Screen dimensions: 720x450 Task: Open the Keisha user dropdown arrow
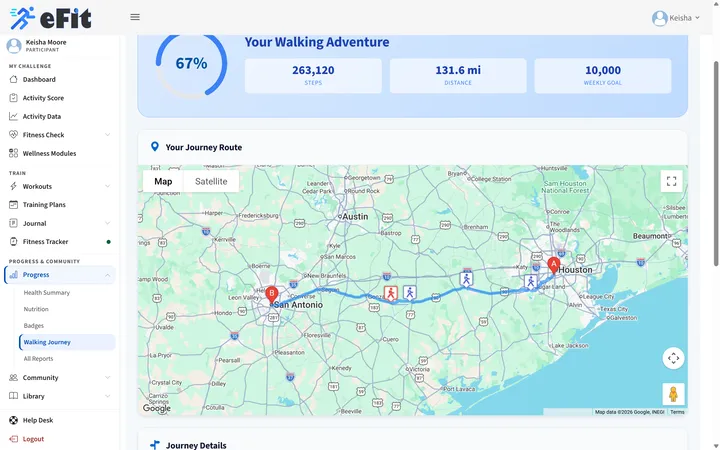click(697, 18)
